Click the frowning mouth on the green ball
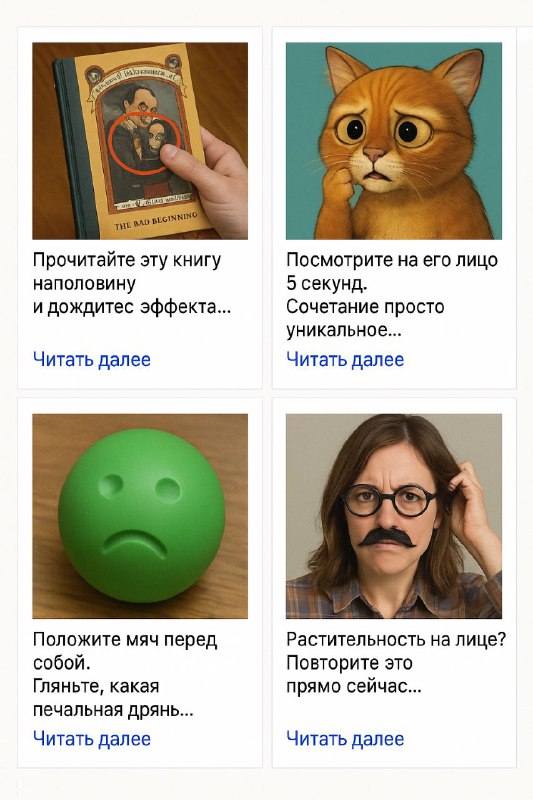533x800 pixels. coord(135,544)
